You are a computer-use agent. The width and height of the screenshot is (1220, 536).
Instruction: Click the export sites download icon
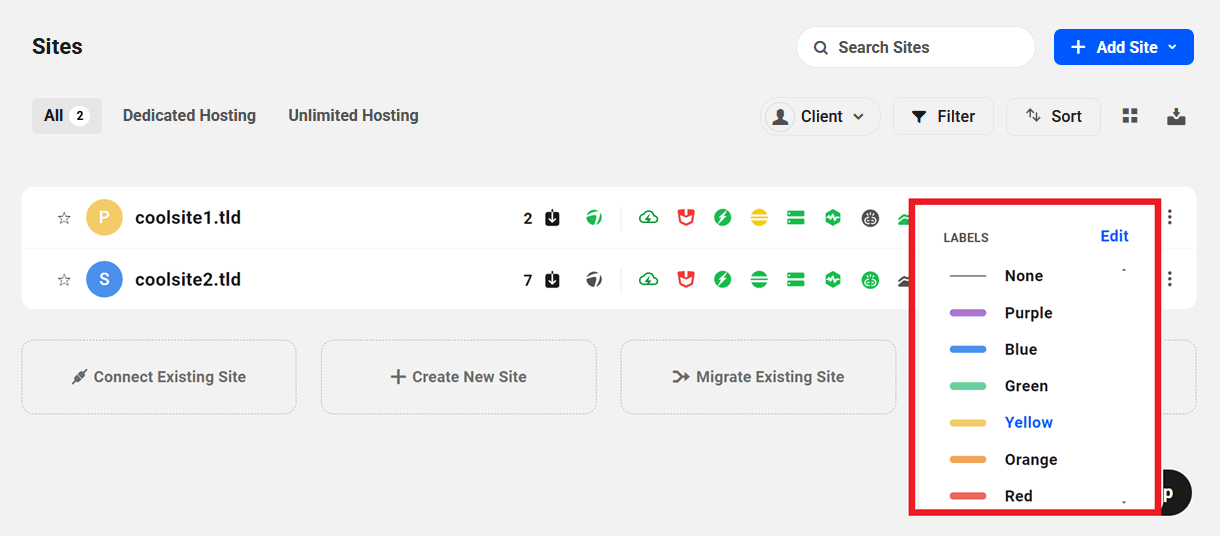point(1176,116)
